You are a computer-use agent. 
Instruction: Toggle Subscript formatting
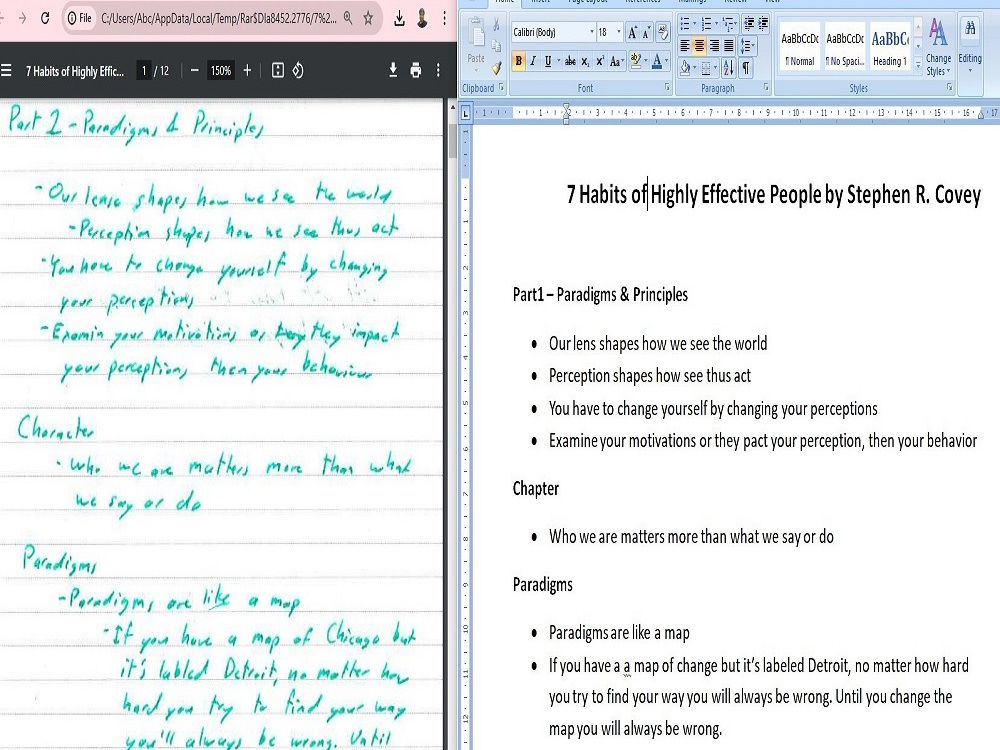tap(585, 61)
